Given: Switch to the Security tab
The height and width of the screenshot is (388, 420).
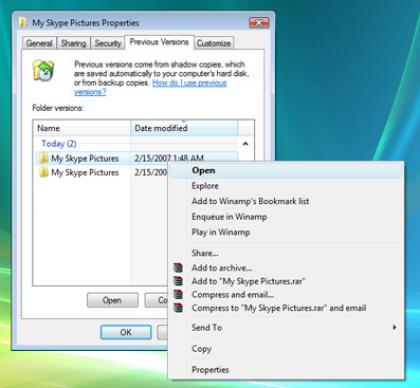Looking at the screenshot, I should pos(108,43).
